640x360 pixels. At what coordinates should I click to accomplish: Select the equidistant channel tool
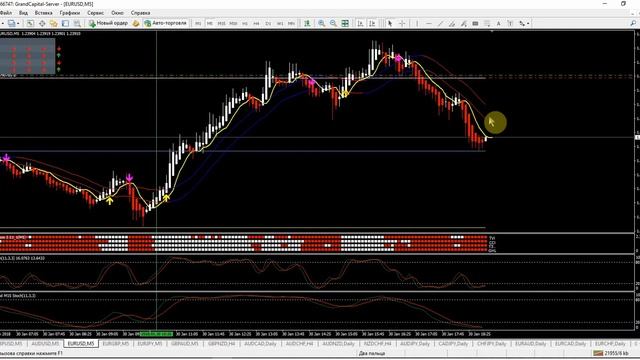pos(452,23)
